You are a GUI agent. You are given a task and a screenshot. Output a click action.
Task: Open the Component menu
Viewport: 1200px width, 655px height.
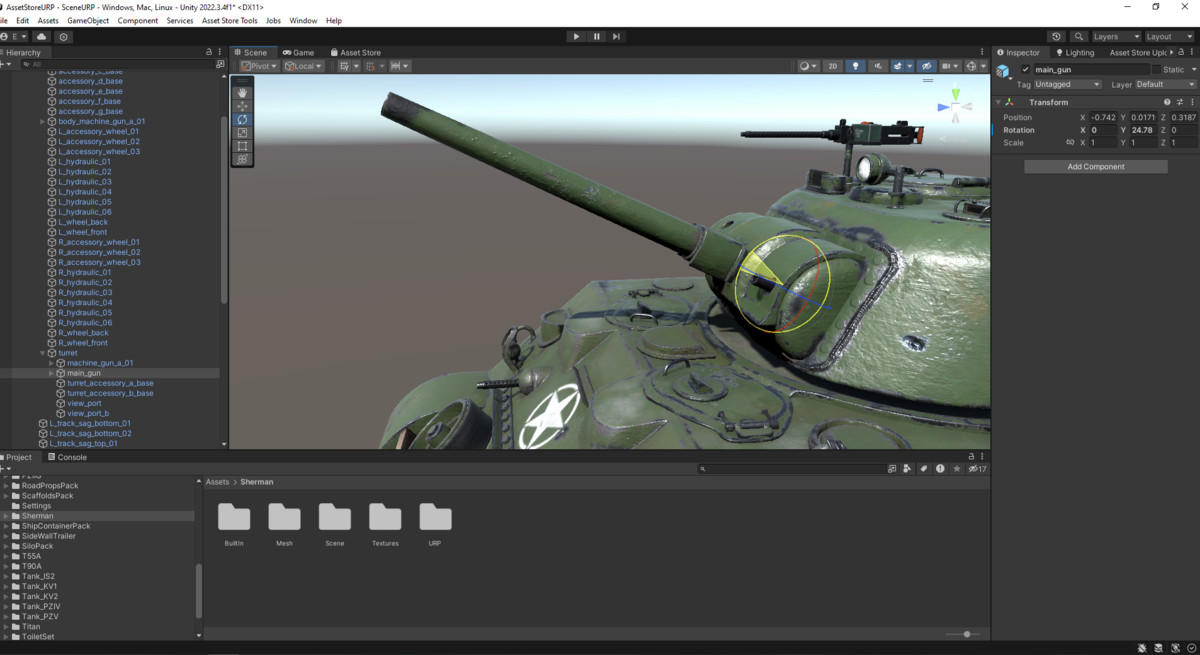(138, 20)
